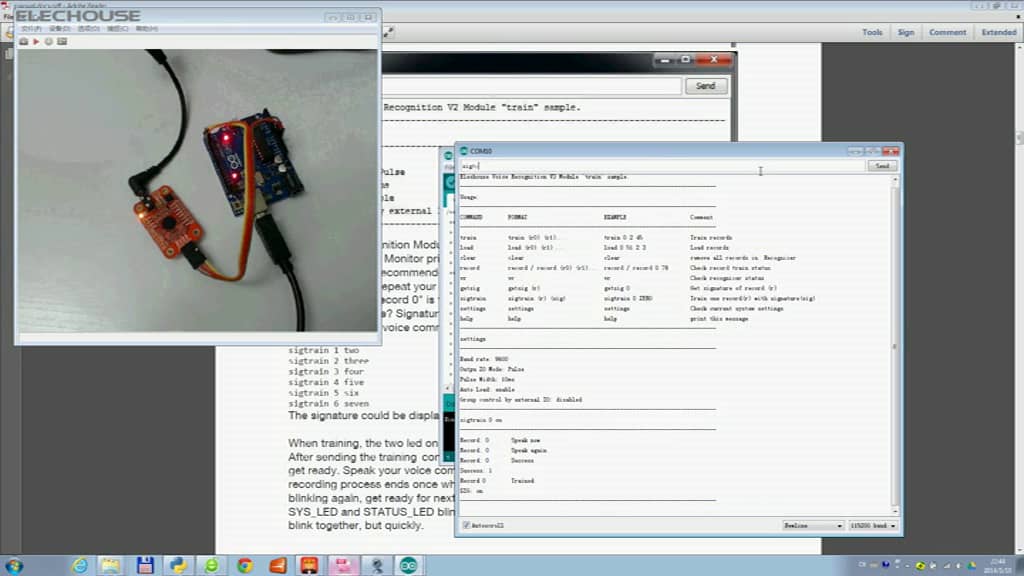This screenshot has height=576, width=1024.
Task: Click the webcam video preview of the Arduino
Action: (x=197, y=190)
